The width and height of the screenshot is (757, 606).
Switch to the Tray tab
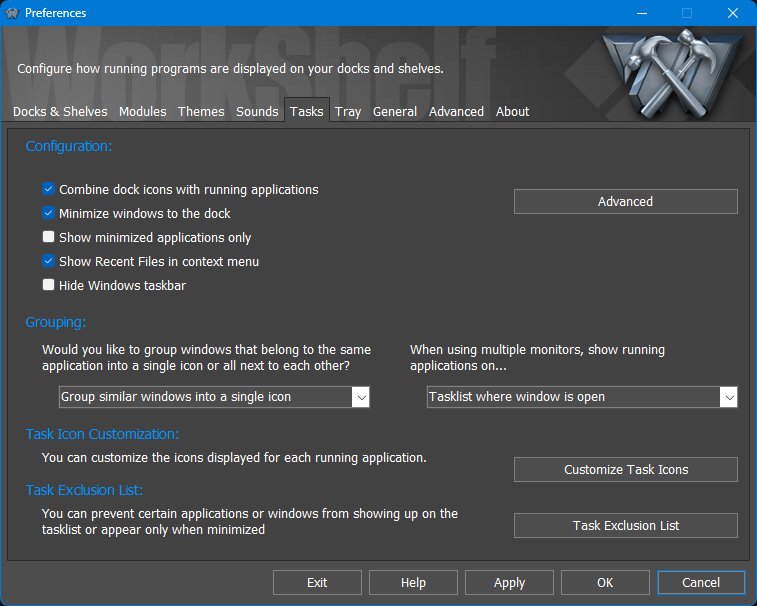pyautogui.click(x=348, y=112)
